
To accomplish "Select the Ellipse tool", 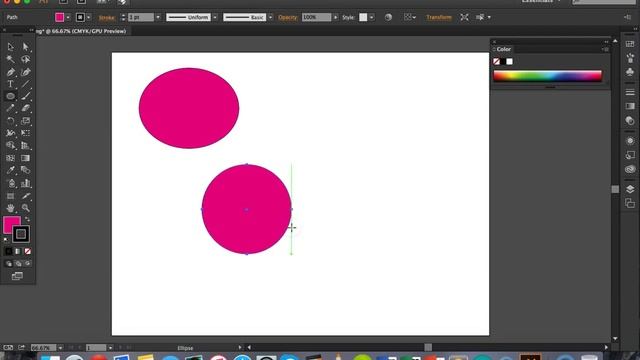I will (10, 96).
